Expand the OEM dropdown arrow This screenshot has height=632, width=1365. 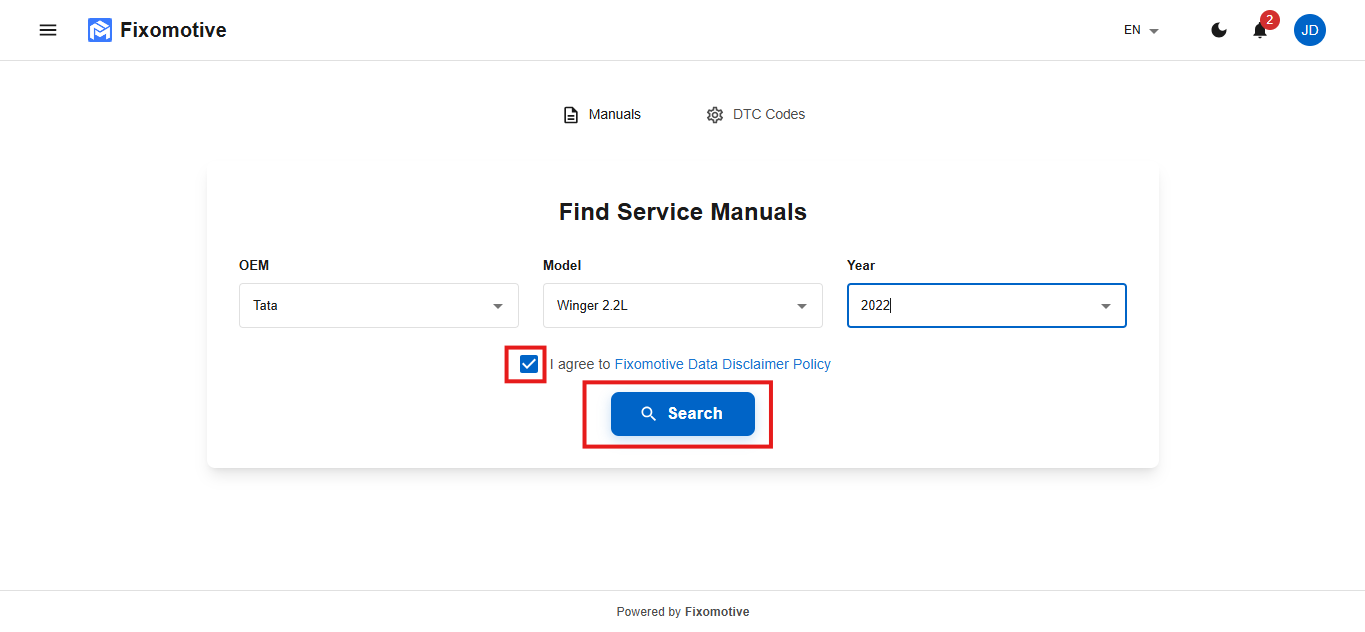point(498,306)
